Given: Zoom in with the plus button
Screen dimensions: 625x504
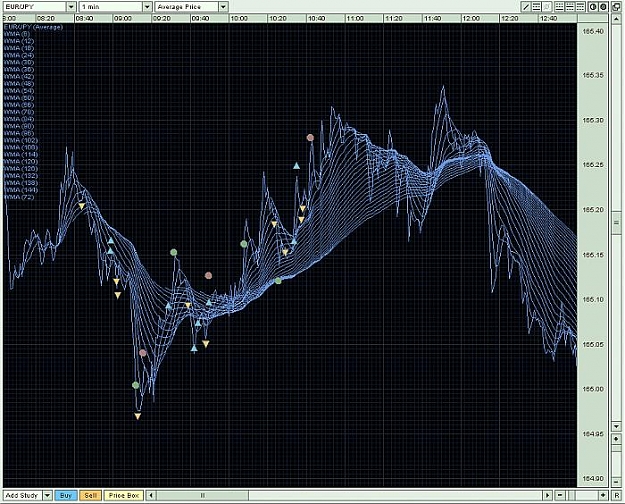Looking at the screenshot, I should [x=603, y=496].
